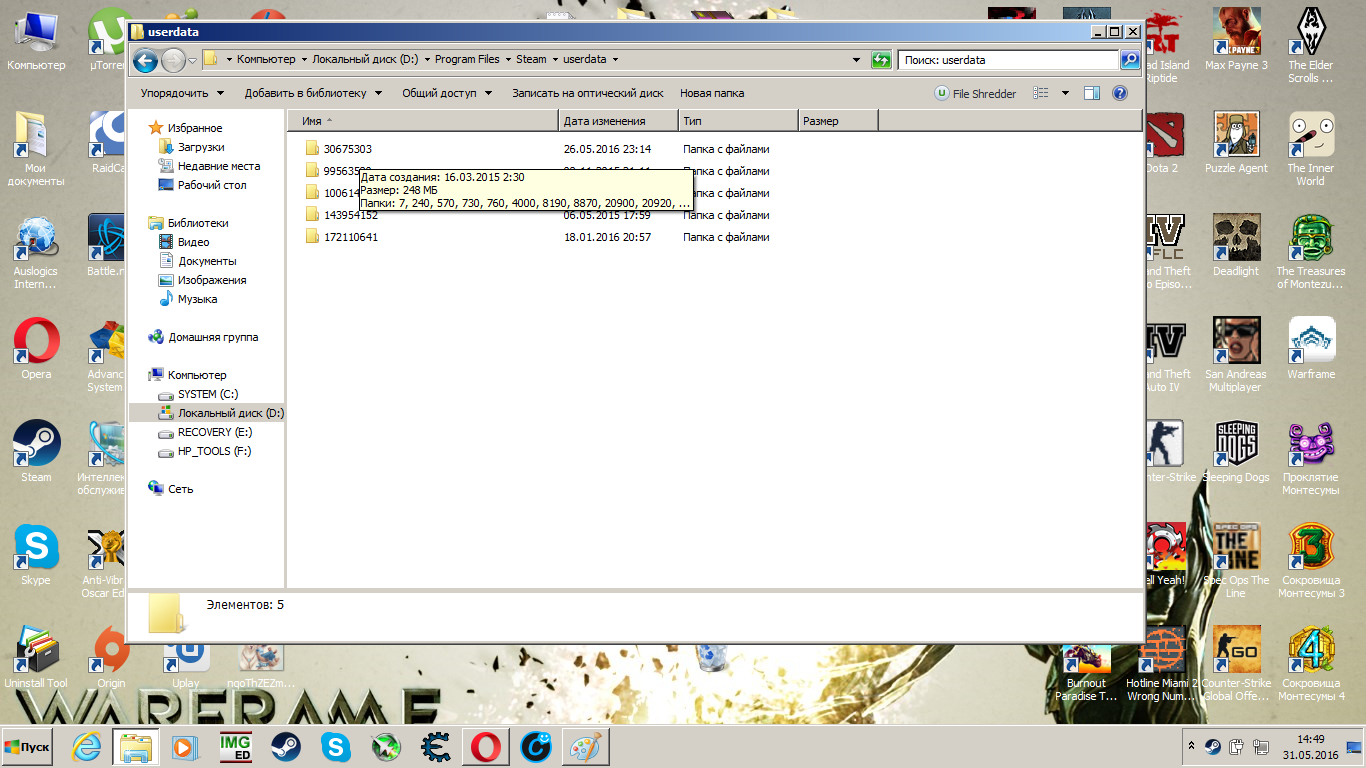Open recent pages dropdown beside Forward button

192,60
